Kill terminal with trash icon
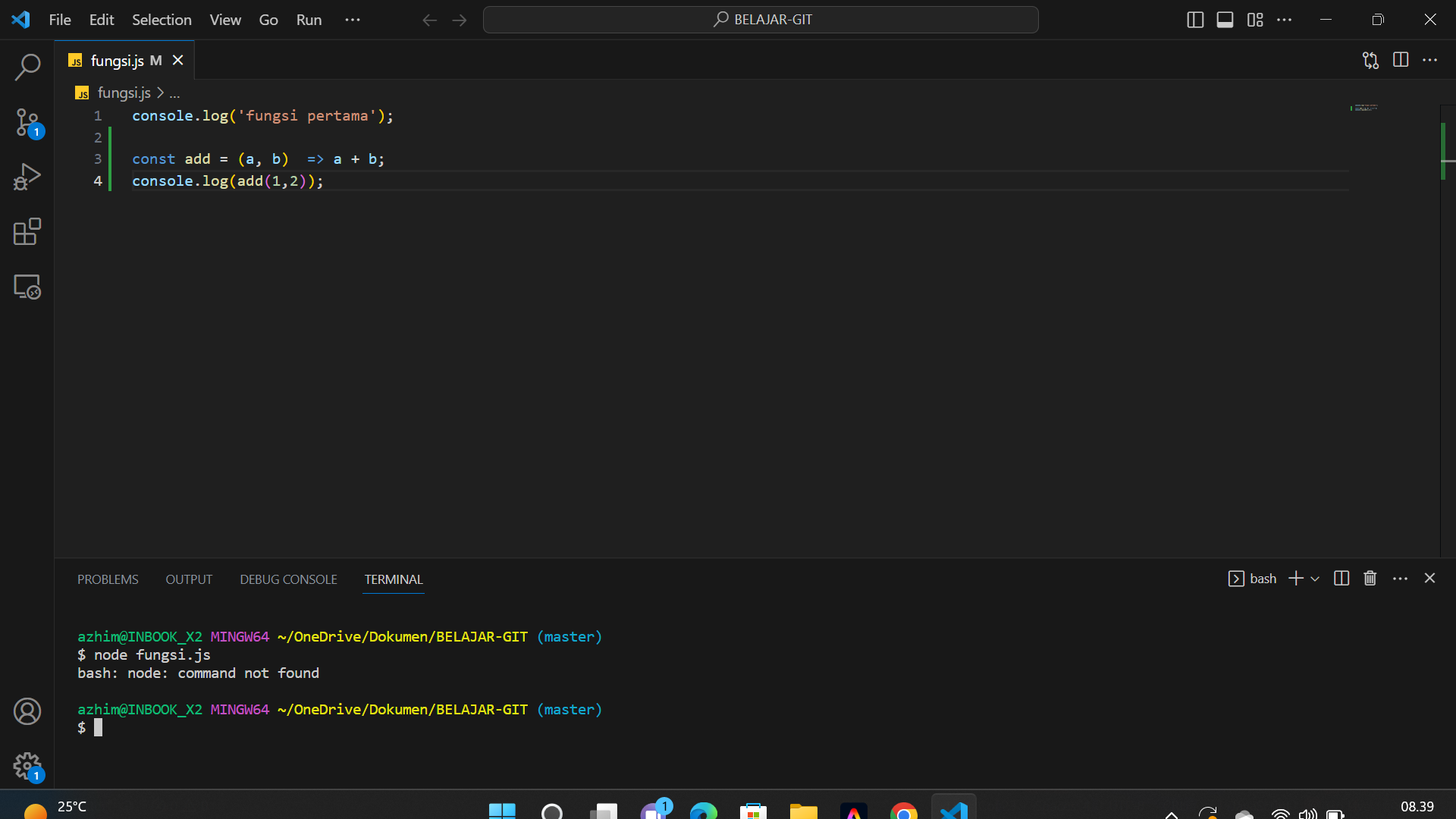Screen dimensions: 1456x819 coord(1370,579)
